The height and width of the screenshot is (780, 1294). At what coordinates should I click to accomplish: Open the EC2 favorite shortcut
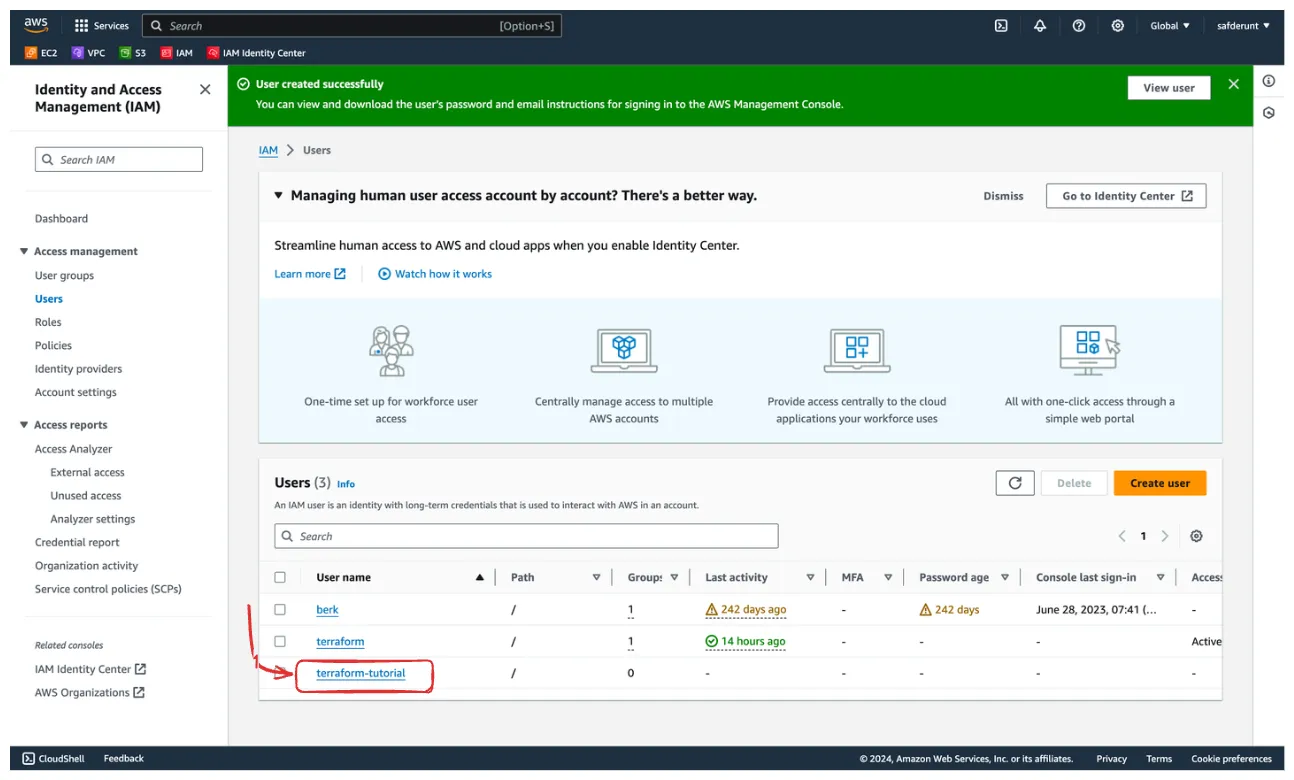pyautogui.click(x=41, y=53)
